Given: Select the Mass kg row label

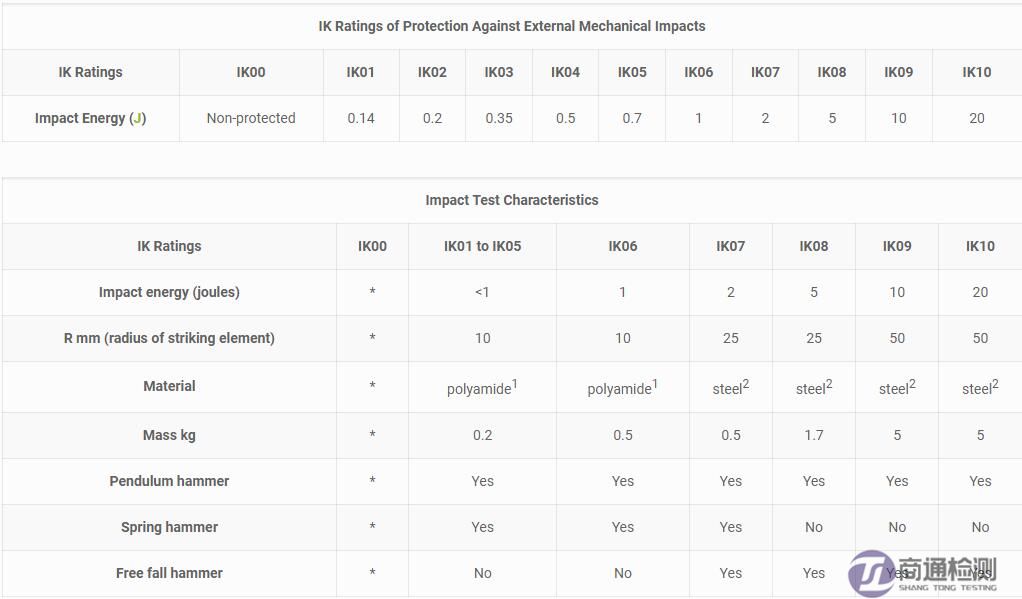Looking at the screenshot, I should (x=169, y=435).
